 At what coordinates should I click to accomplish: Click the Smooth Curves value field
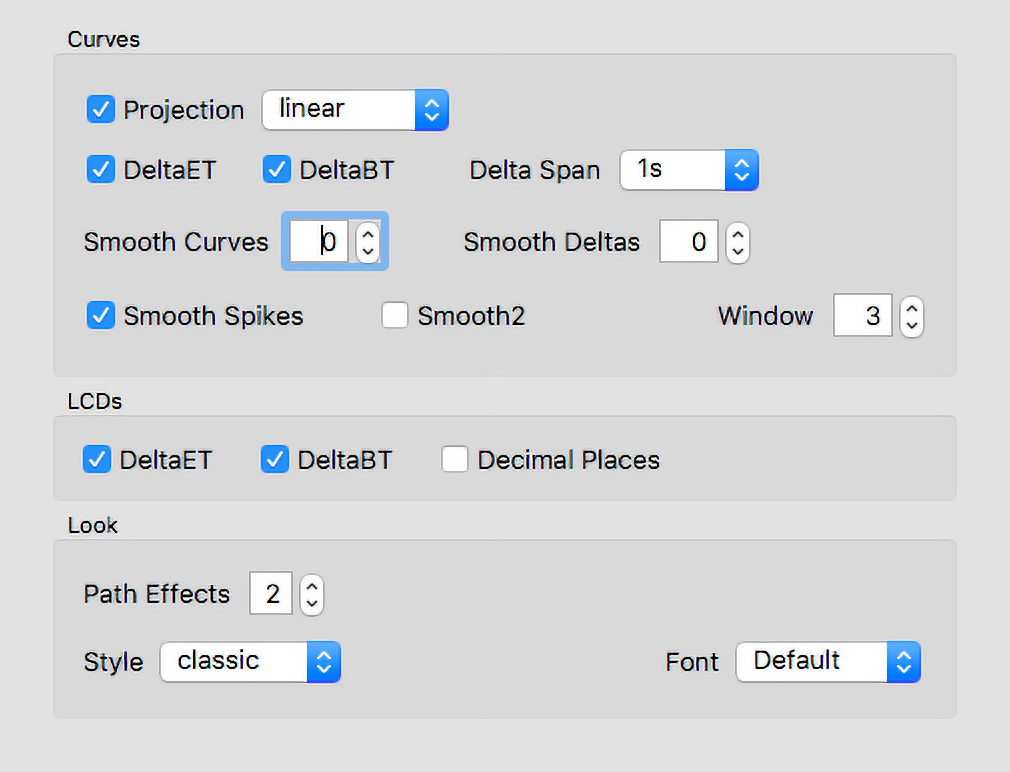click(319, 241)
